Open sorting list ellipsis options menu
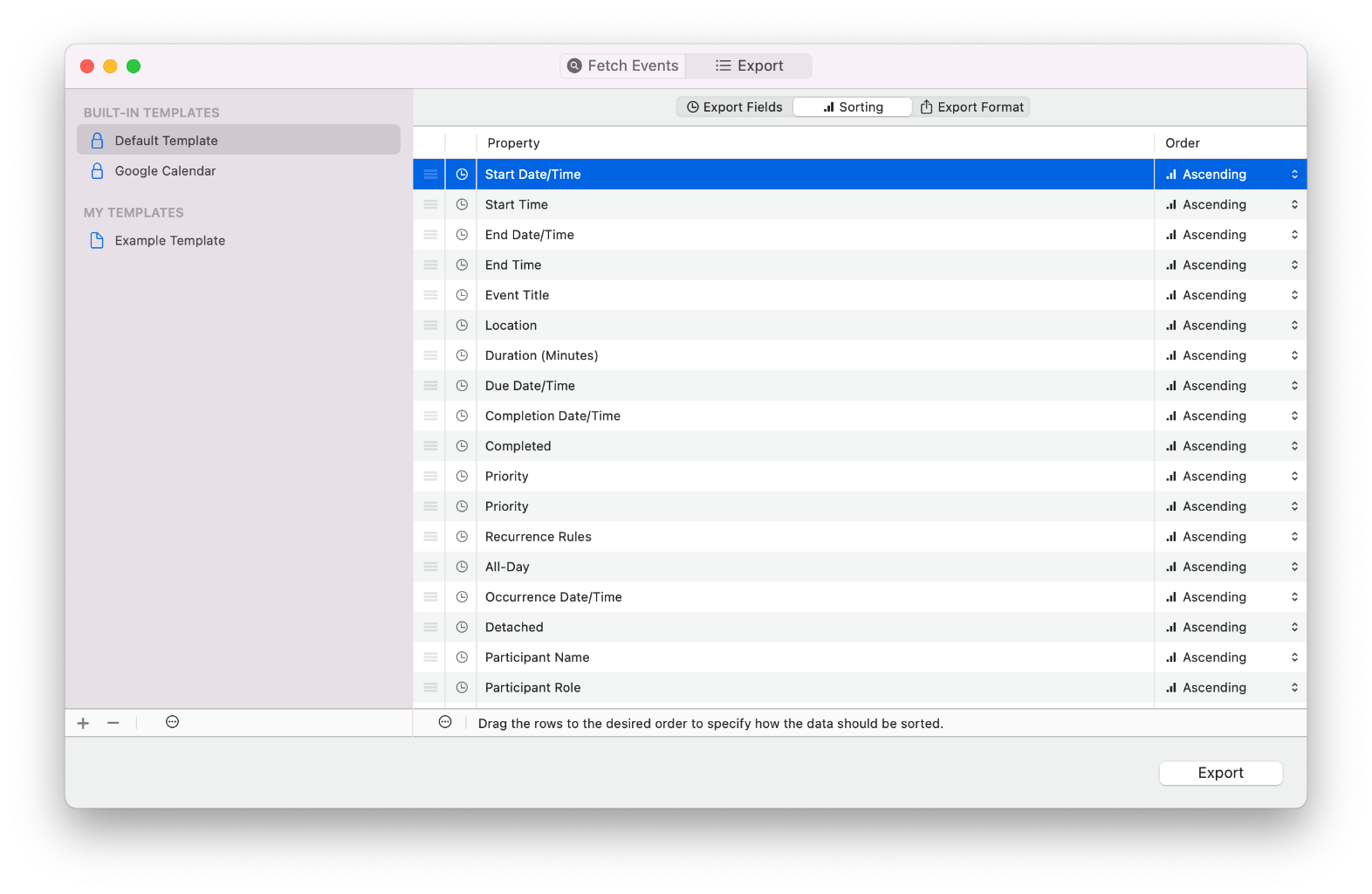Image resolution: width=1372 pixels, height=894 pixels. pyautogui.click(x=445, y=722)
